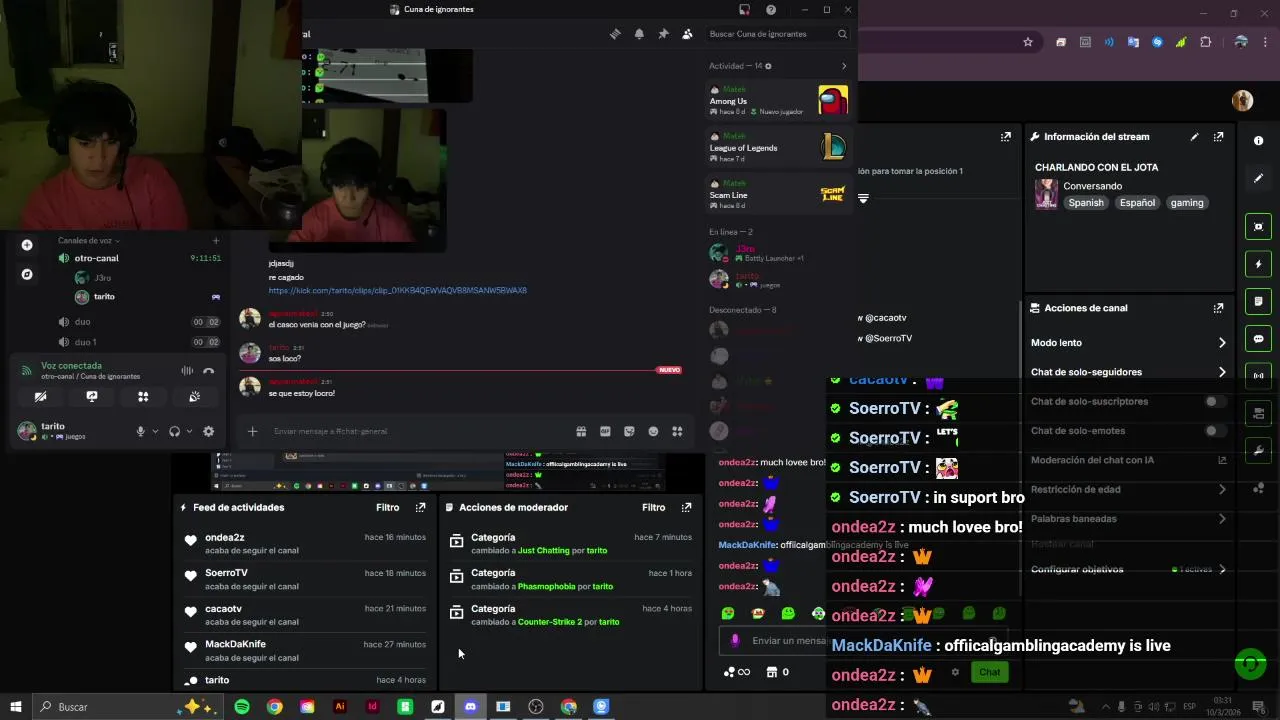Bookmark page with Chrome star icon
The image size is (1280, 720).
pyautogui.click(x=1027, y=42)
